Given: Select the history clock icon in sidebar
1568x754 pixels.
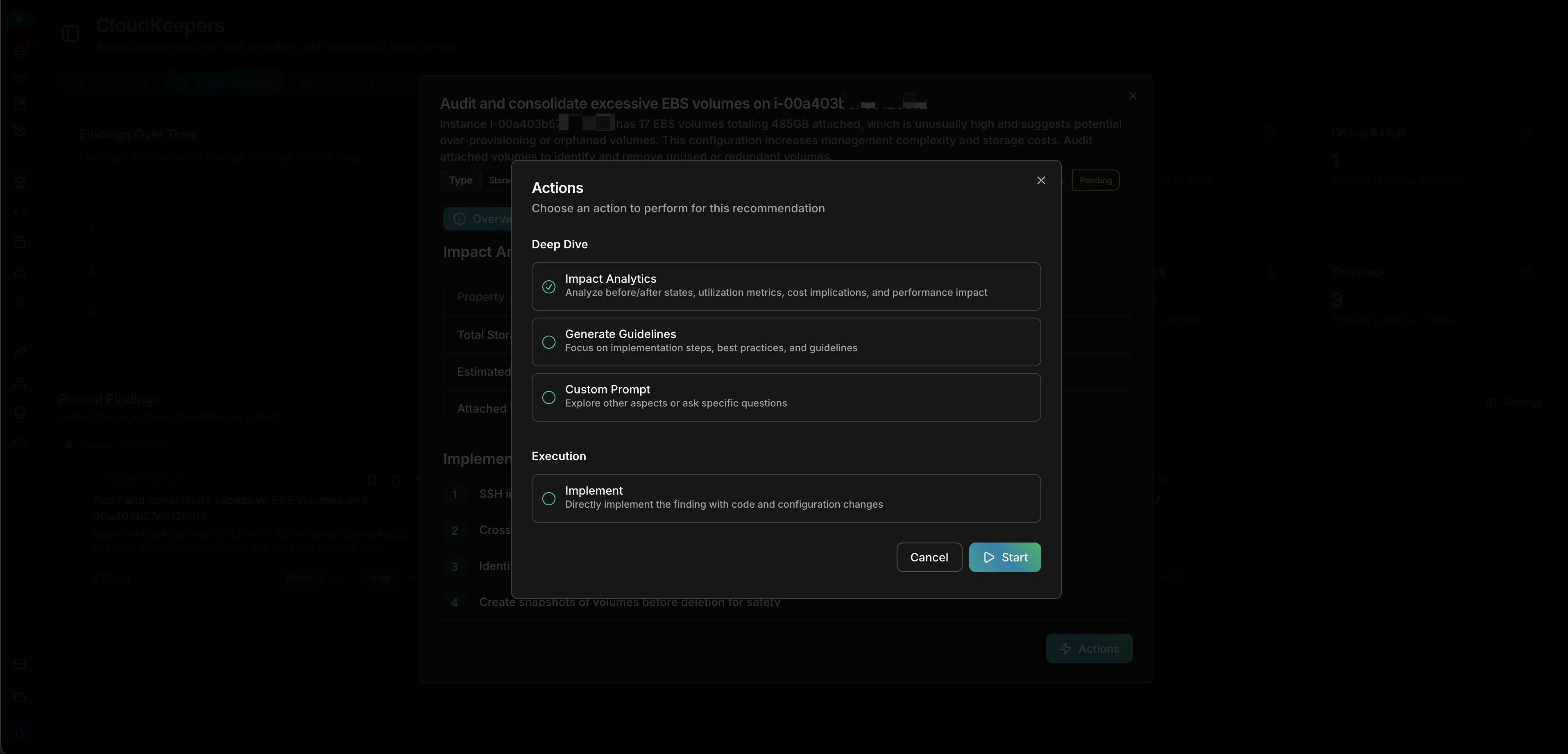Looking at the screenshot, I should (20, 130).
